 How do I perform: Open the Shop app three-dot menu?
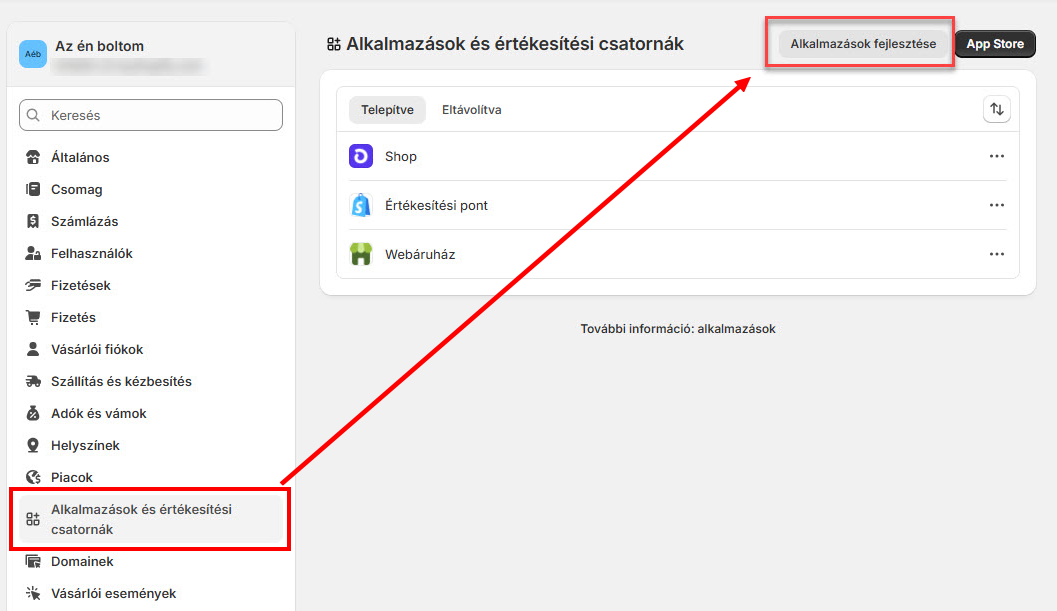point(996,156)
